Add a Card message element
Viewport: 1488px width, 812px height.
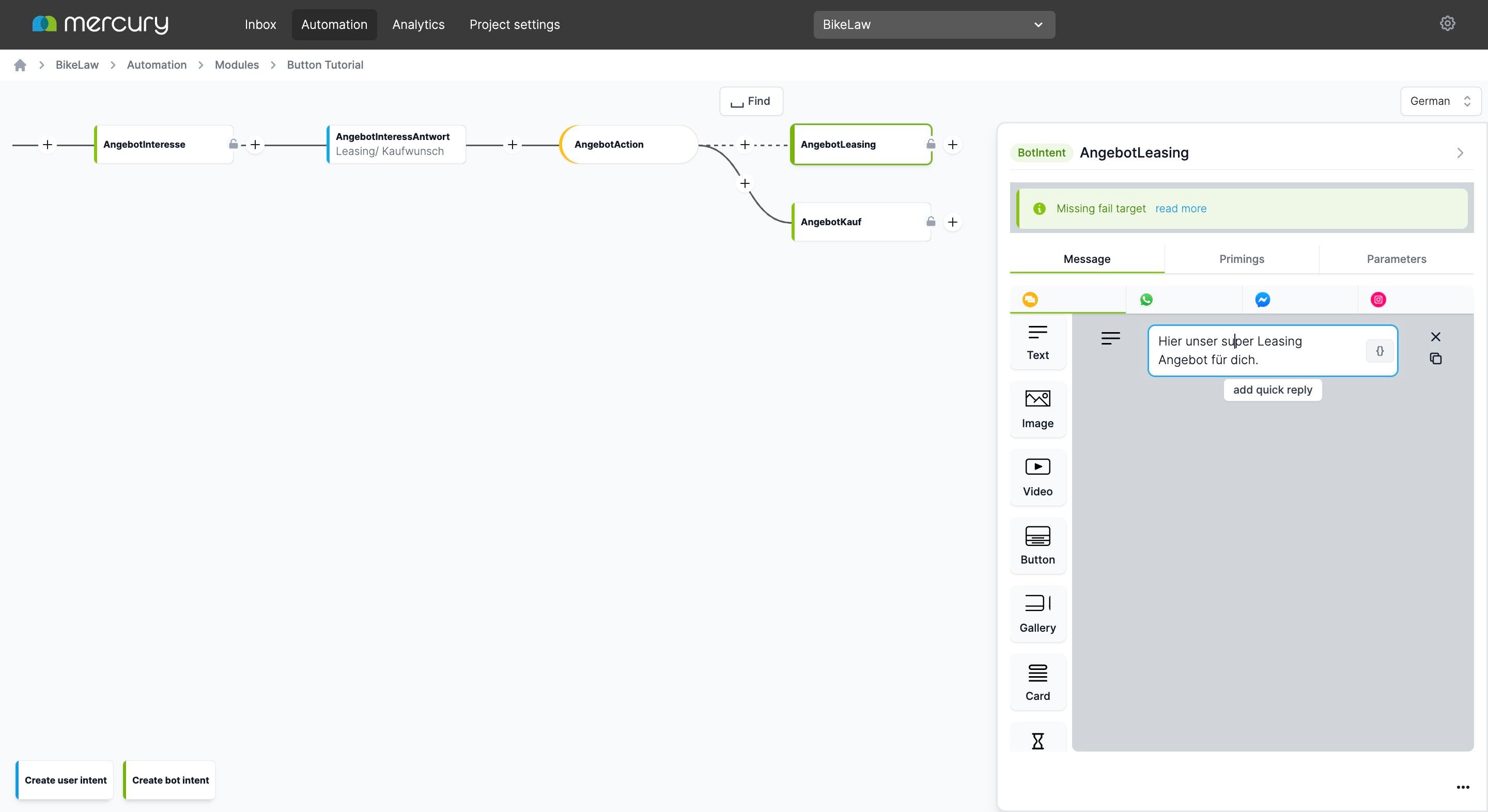(1037, 682)
